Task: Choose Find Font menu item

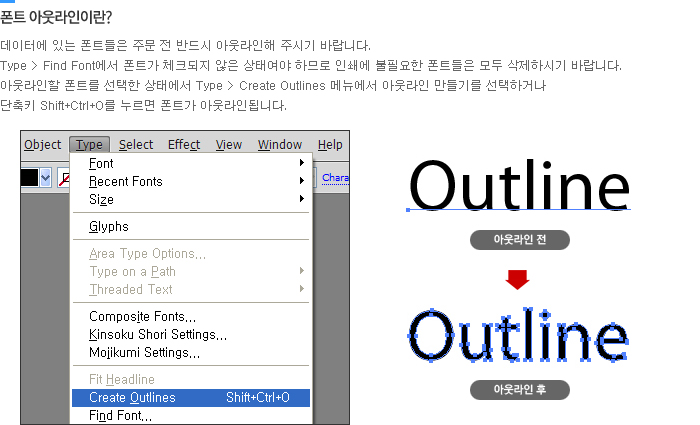Action: pos(120,416)
